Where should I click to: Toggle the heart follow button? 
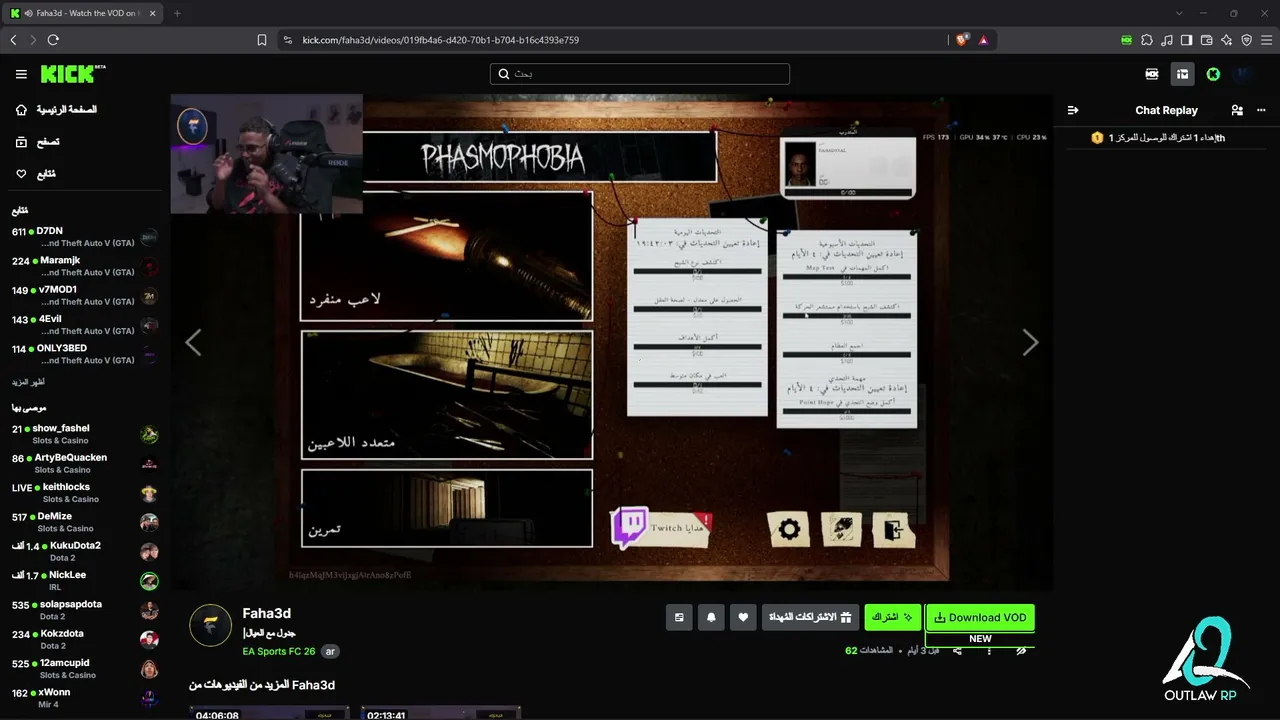tap(743, 618)
